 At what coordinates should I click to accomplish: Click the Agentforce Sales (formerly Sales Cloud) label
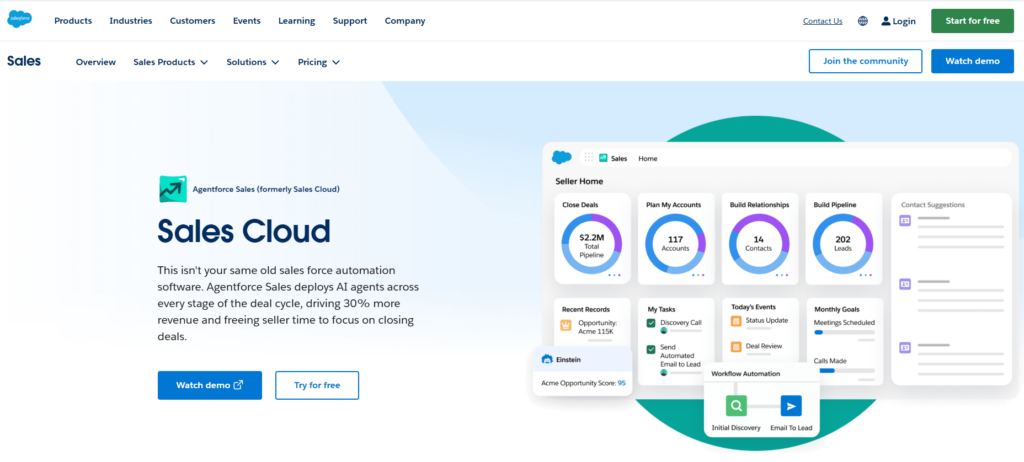coord(266,190)
